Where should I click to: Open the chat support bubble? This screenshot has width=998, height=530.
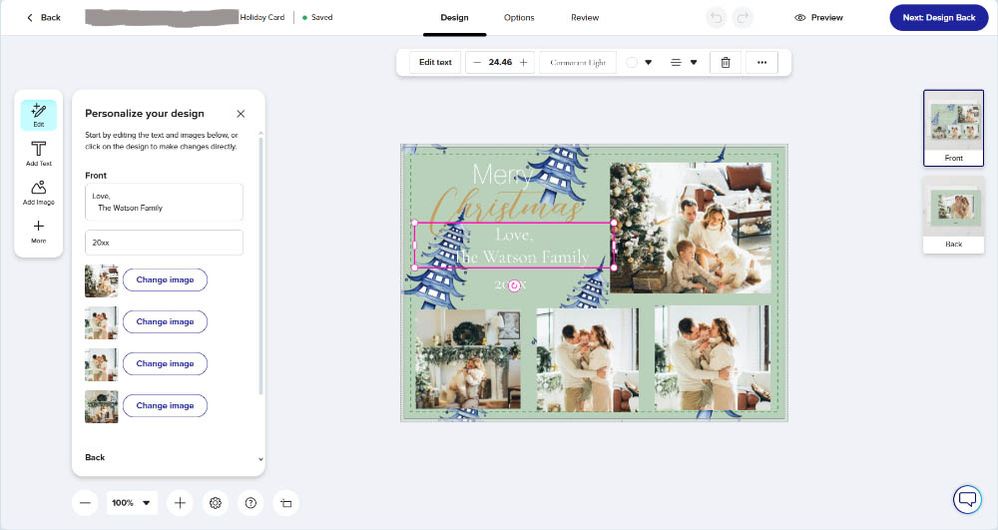coord(966,499)
